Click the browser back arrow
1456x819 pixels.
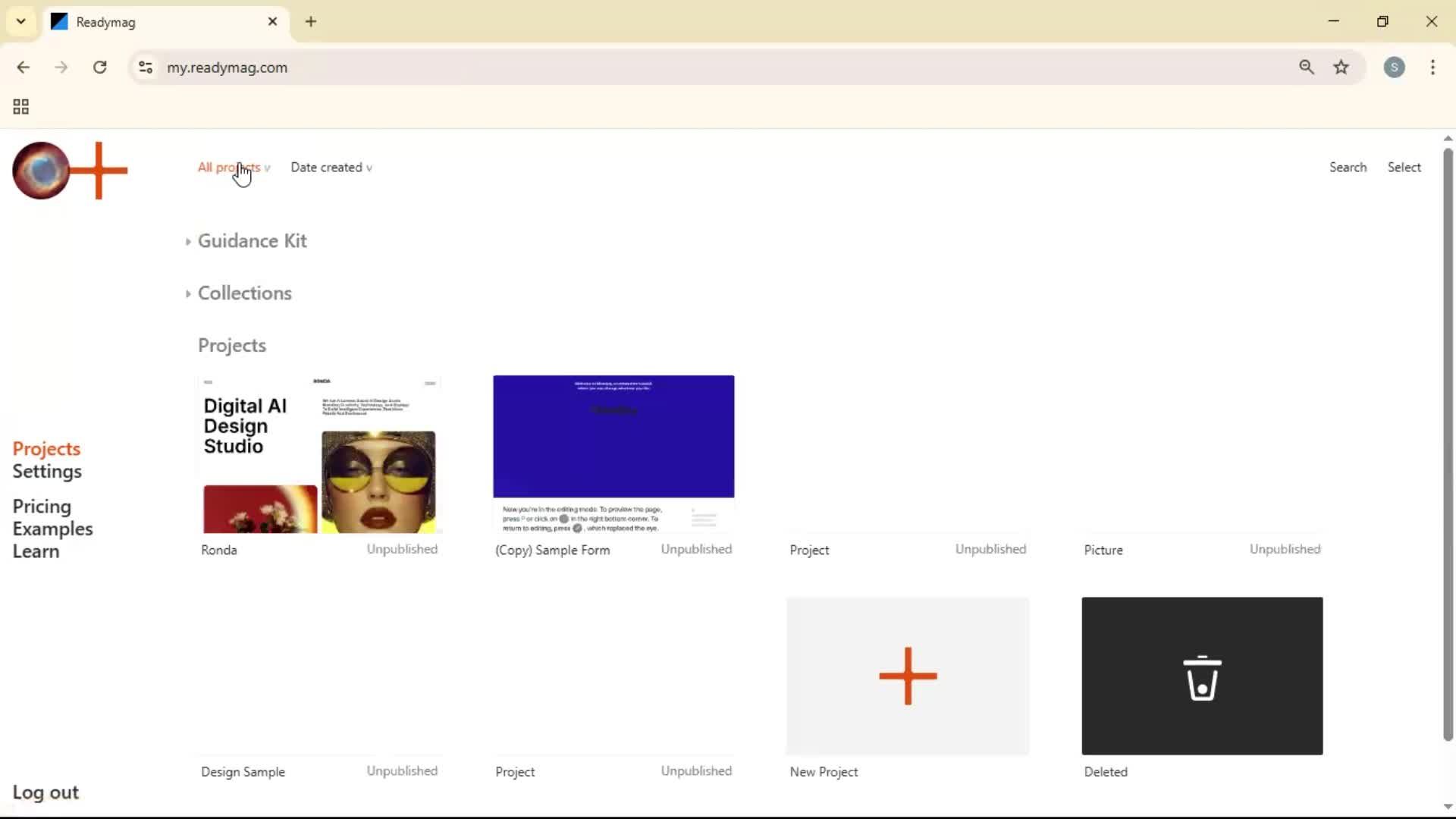[24, 67]
